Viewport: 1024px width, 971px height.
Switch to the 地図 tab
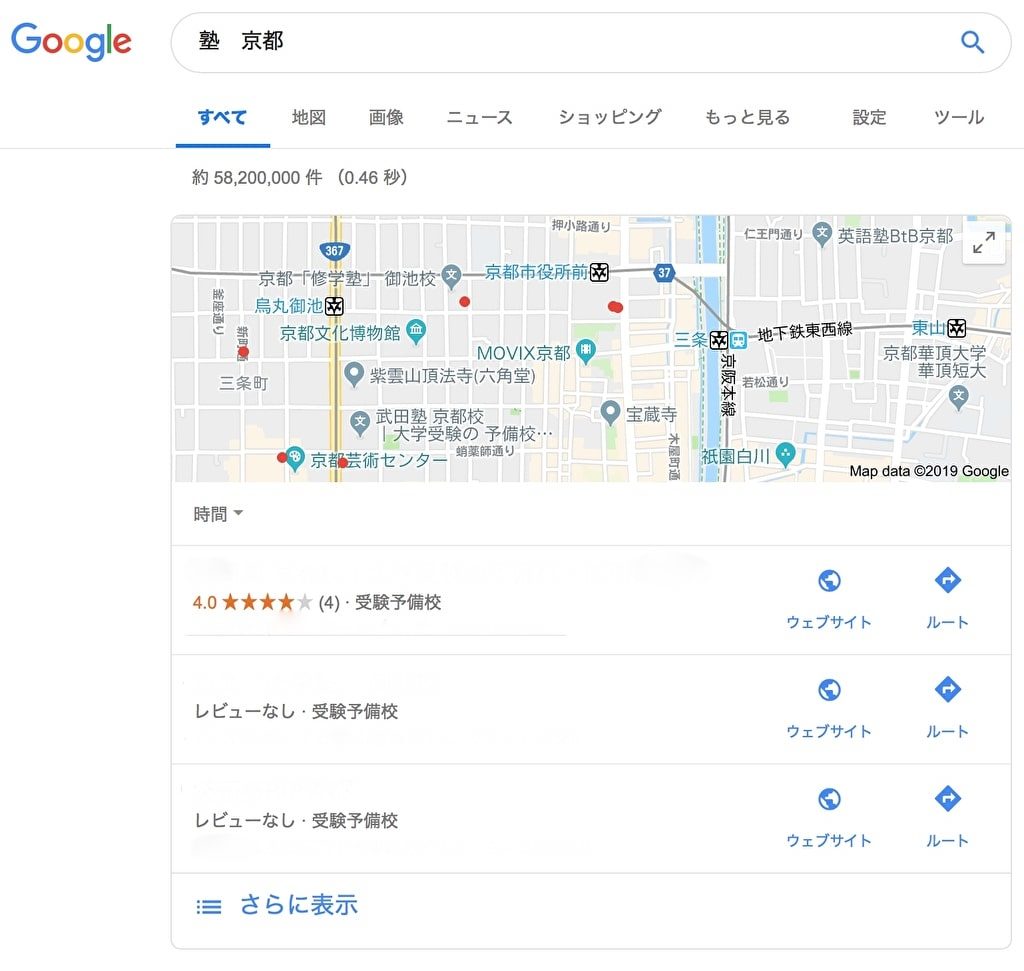click(309, 117)
